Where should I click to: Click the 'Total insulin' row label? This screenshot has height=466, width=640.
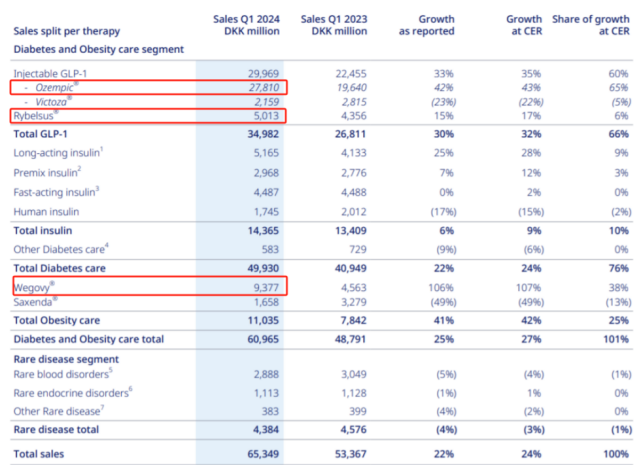(x=42, y=231)
